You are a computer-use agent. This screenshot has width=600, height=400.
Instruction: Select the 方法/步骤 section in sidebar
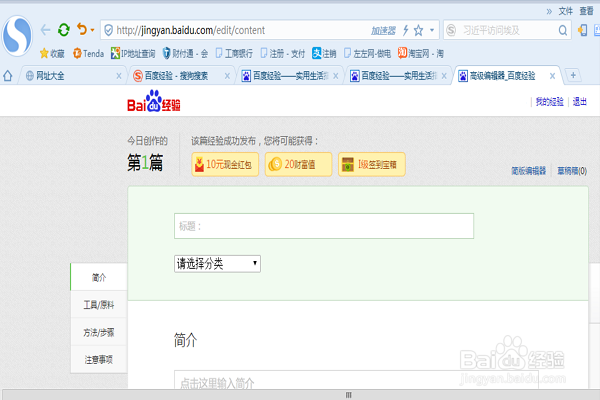(99, 332)
